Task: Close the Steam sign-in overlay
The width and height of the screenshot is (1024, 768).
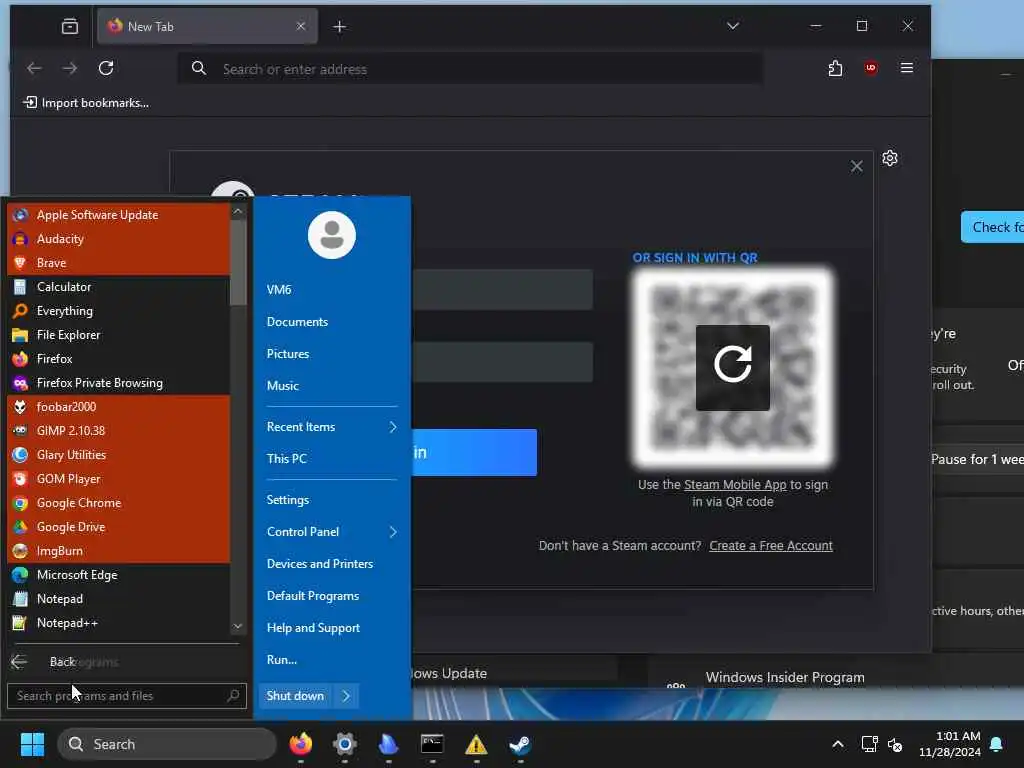Action: (x=857, y=167)
